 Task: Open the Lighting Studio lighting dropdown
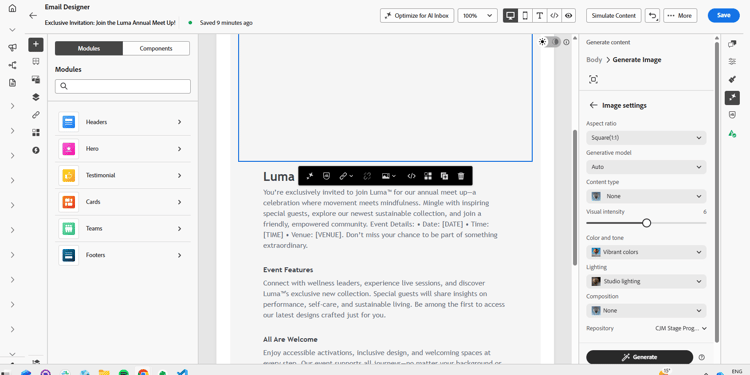pyautogui.click(x=646, y=281)
